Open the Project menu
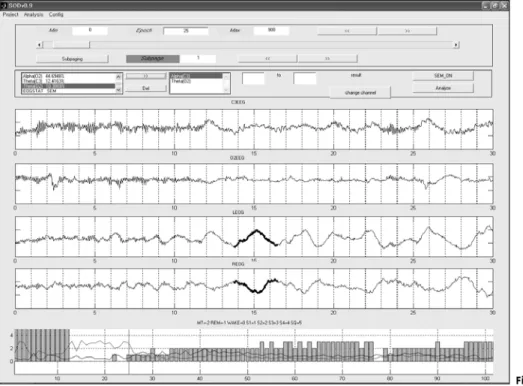523x386 pixels. [x=10, y=15]
